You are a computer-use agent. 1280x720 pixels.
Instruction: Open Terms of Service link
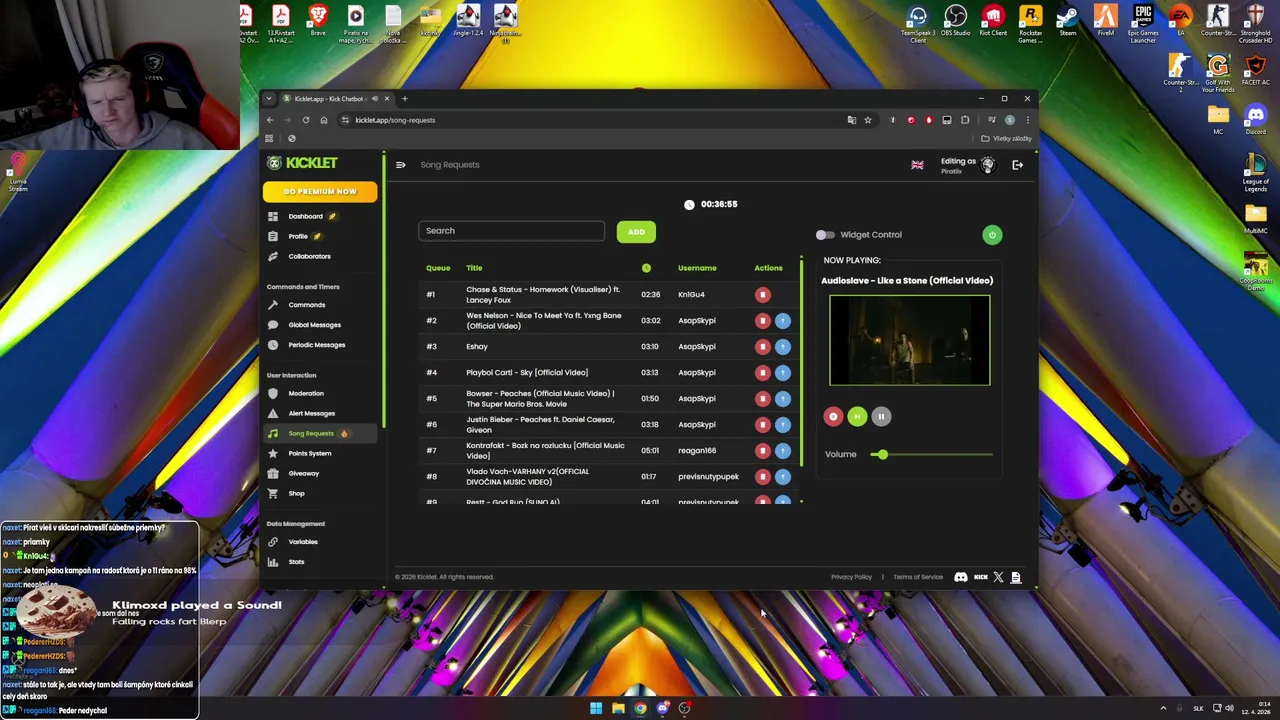coord(918,577)
